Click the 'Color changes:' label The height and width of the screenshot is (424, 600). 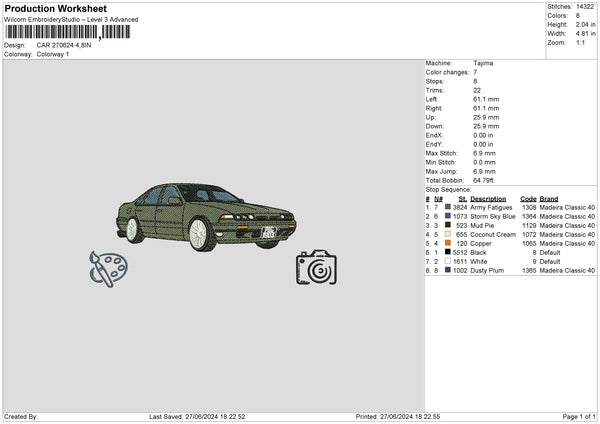[x=447, y=72]
